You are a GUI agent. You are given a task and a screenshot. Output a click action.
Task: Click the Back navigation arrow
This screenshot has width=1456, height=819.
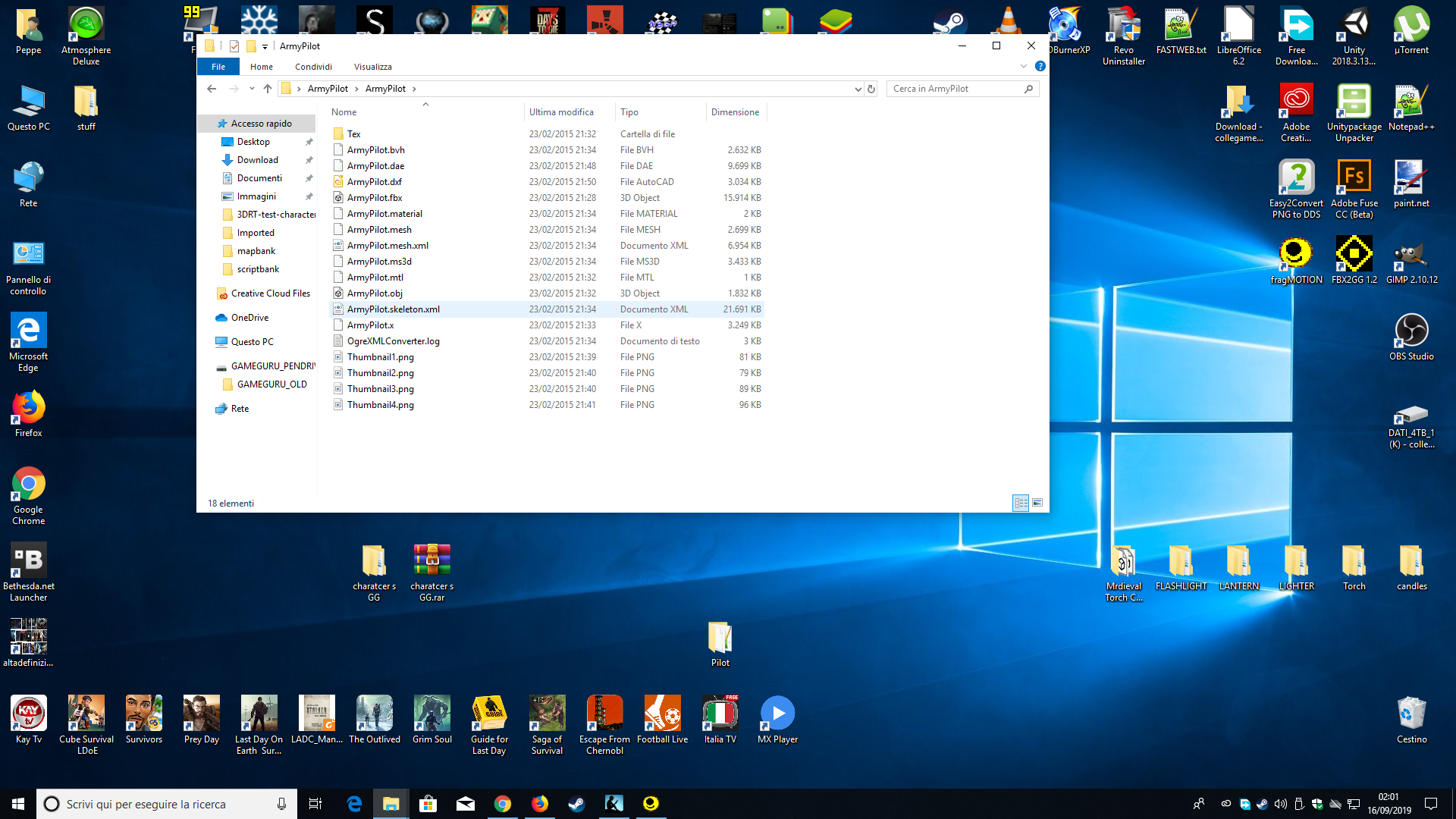point(212,89)
